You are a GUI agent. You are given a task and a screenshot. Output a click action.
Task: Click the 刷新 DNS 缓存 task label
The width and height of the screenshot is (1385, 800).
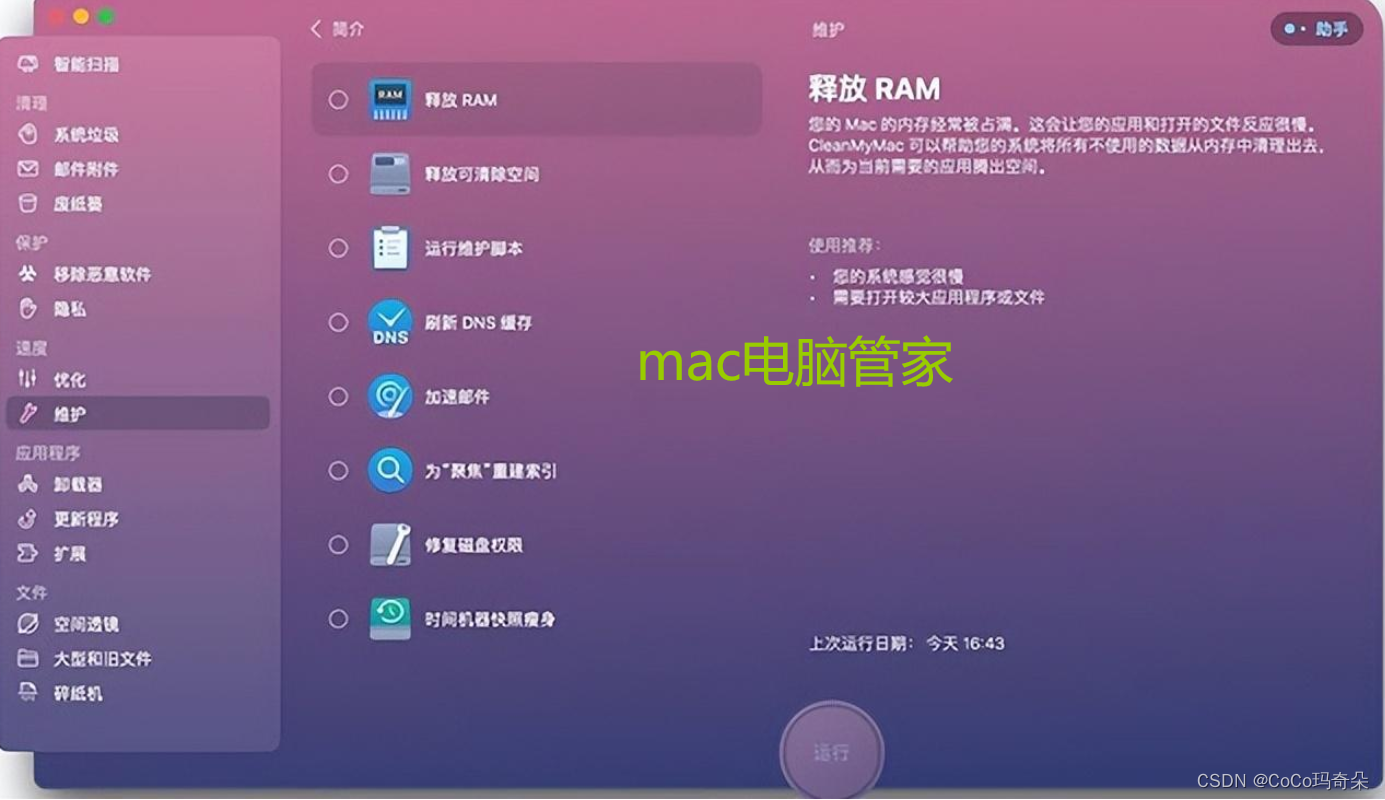478,322
